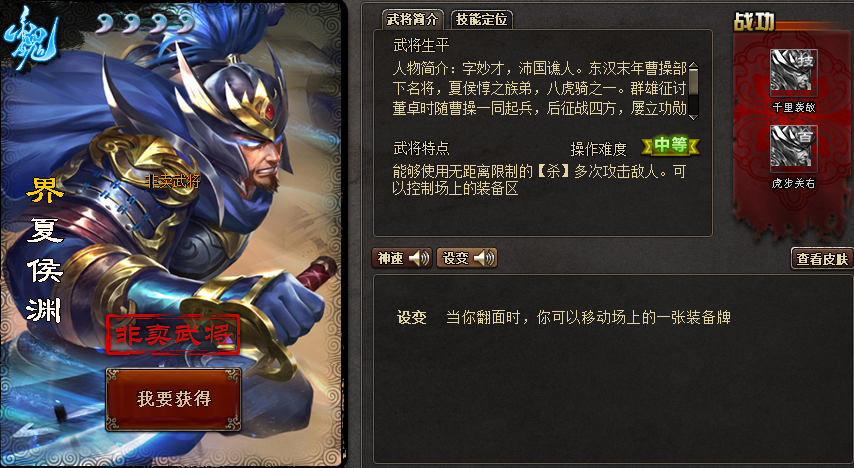
Task: Click the biography scrollbar up arrow
Action: [x=693, y=66]
